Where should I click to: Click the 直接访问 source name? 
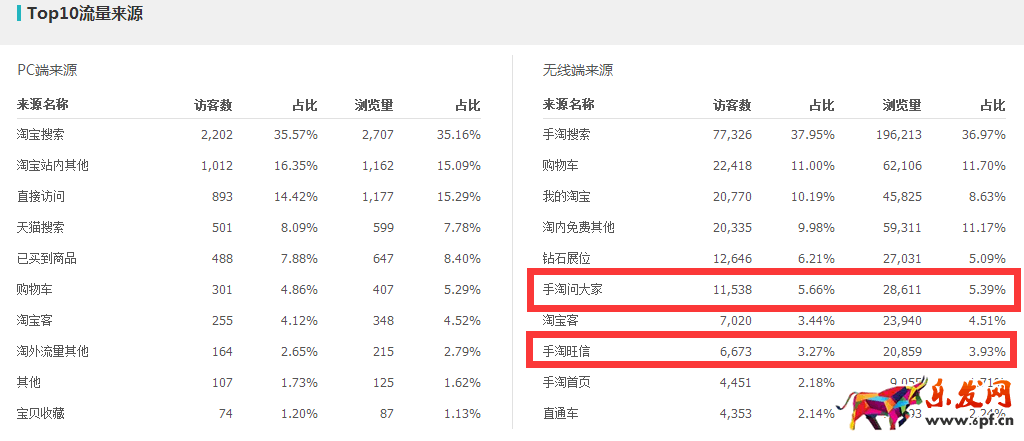click(x=41, y=196)
